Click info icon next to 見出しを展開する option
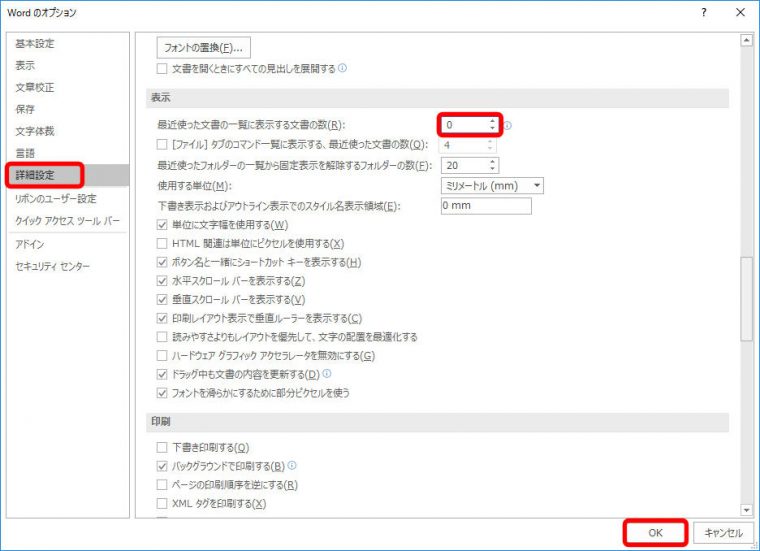 [342, 68]
